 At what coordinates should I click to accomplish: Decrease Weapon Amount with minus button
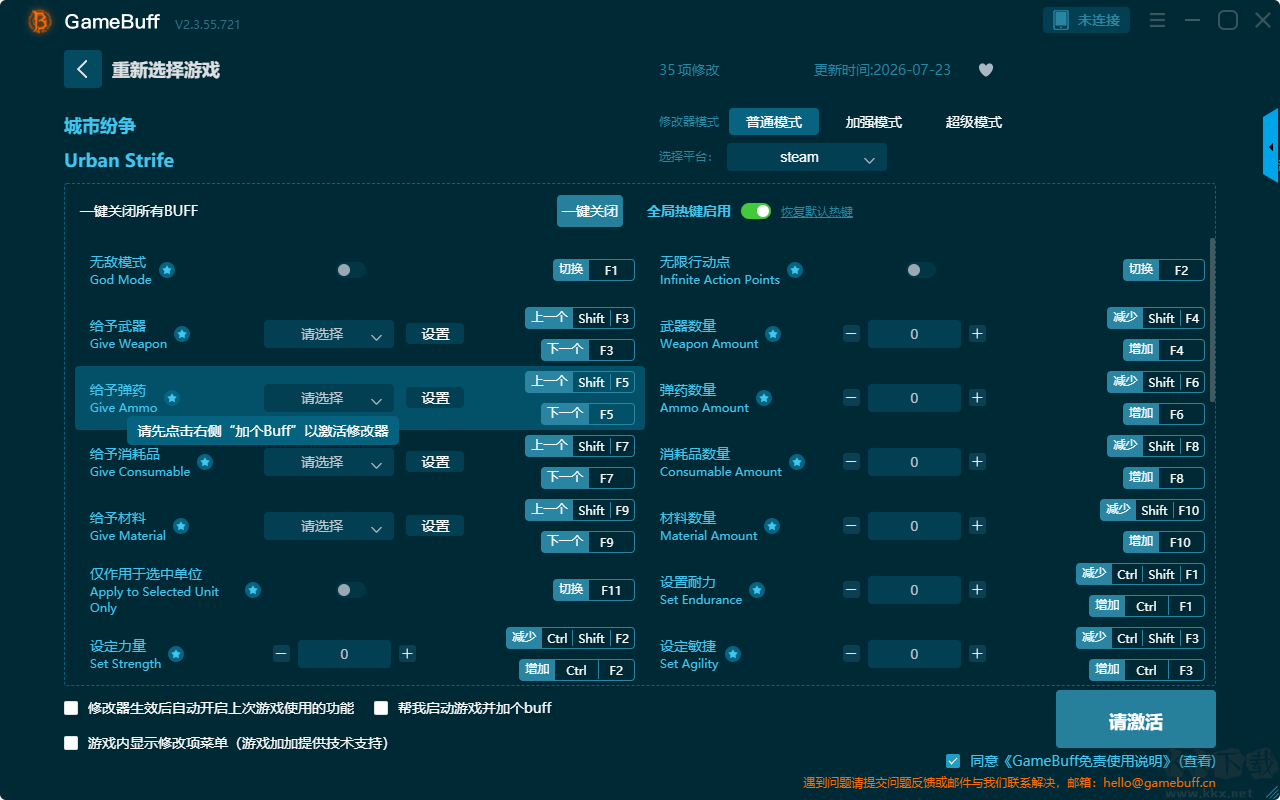(x=851, y=334)
